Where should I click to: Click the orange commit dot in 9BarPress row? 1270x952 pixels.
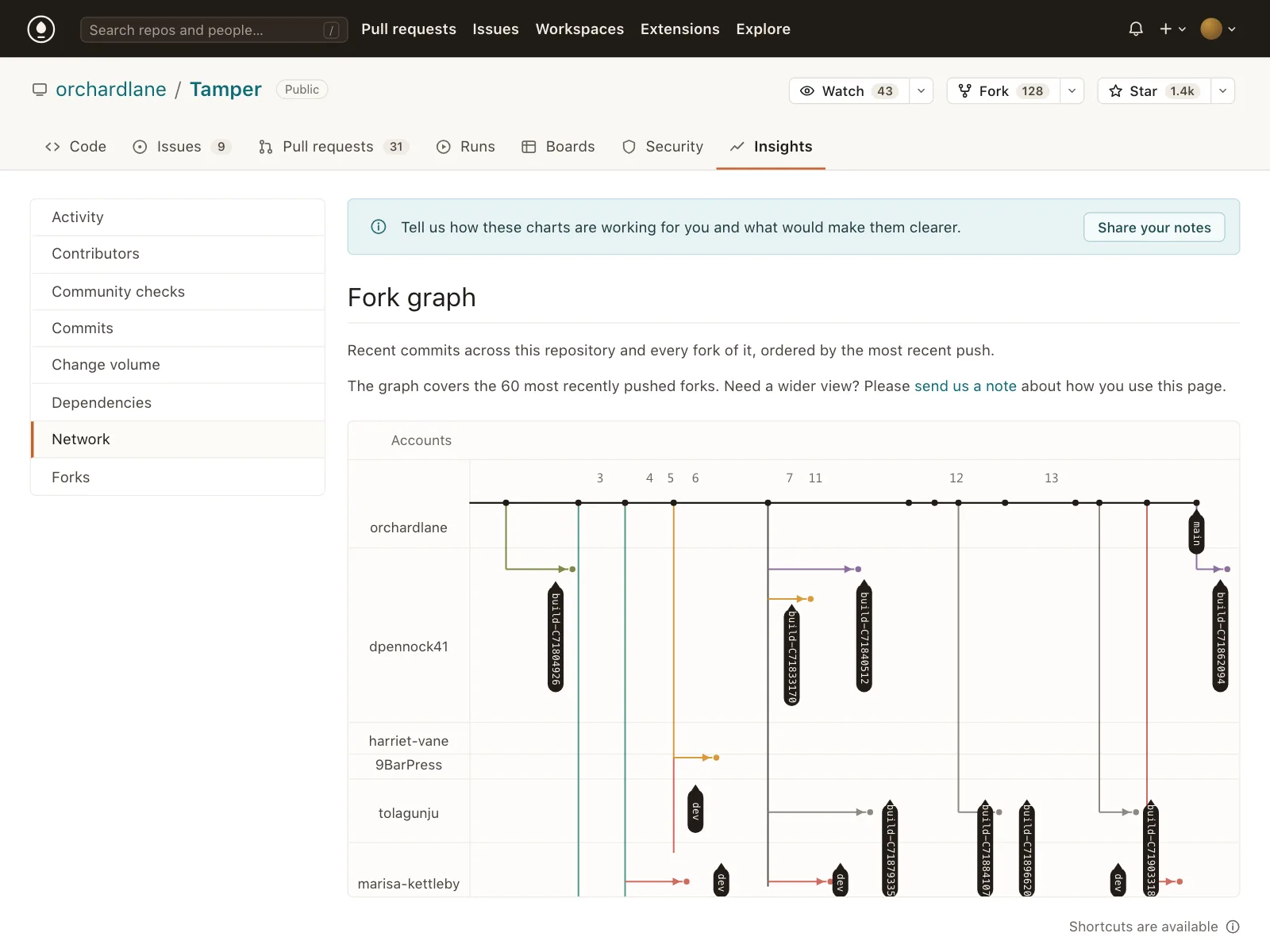716,758
